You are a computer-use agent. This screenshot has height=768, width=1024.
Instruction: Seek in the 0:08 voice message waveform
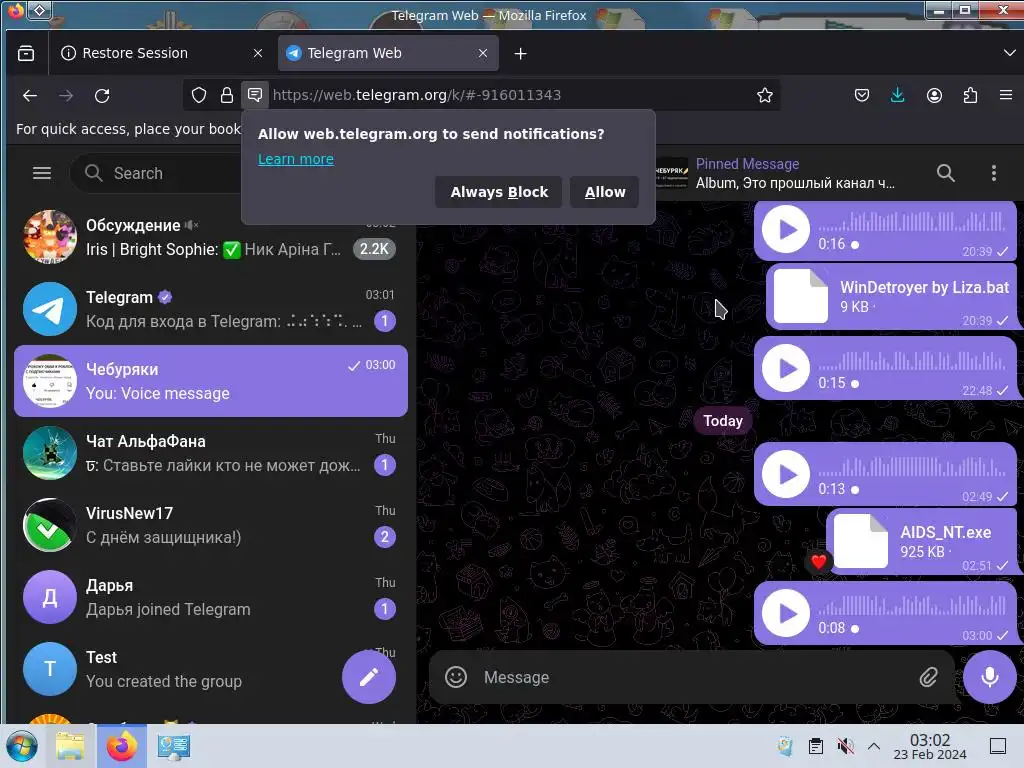(912, 606)
